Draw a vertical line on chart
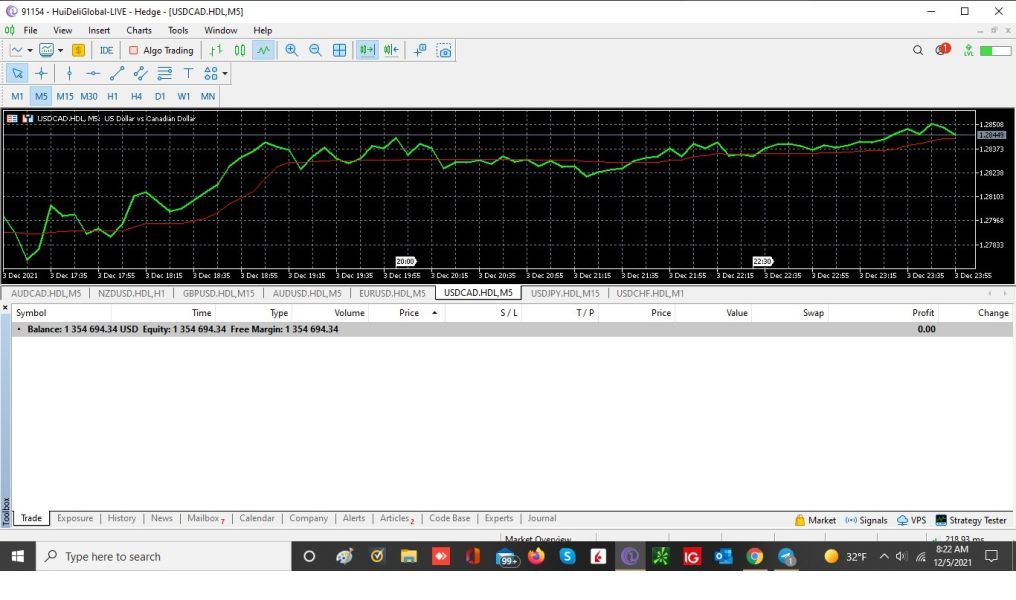This screenshot has width=1016, height=600. coord(69,73)
